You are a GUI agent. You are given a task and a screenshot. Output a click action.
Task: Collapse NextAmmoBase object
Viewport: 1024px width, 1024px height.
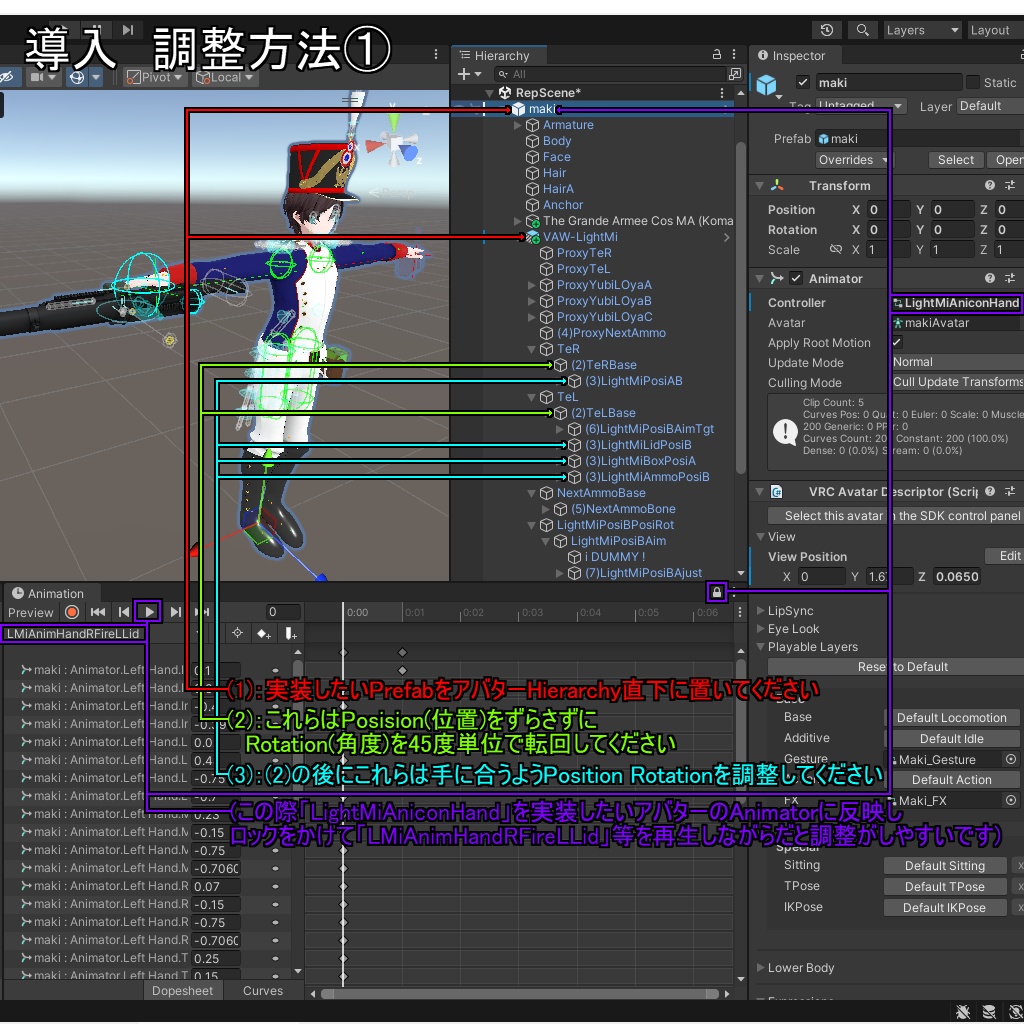click(532, 494)
